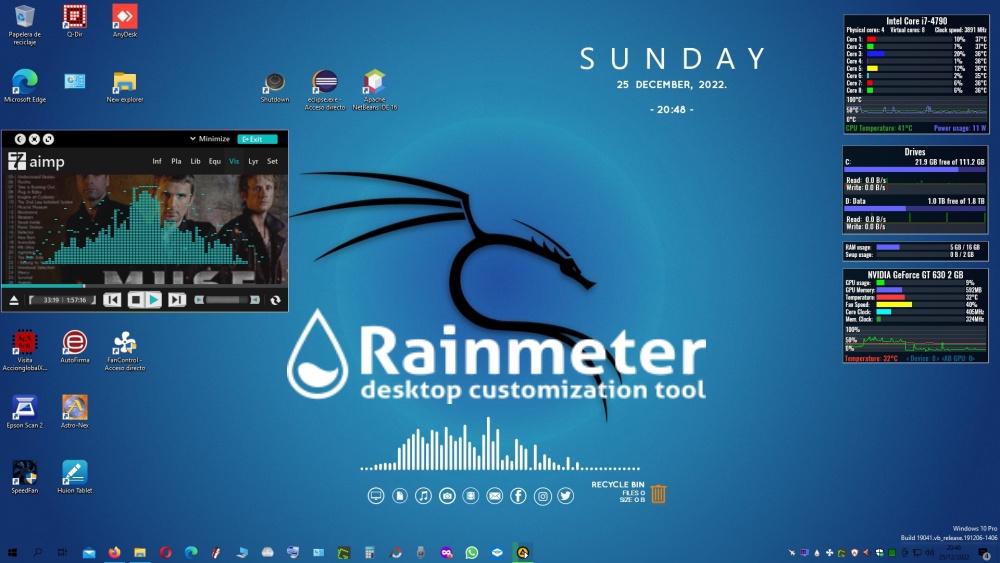This screenshot has width=1000, height=563.
Task: Toggle repeat mode in AIMP
Action: click(276, 300)
